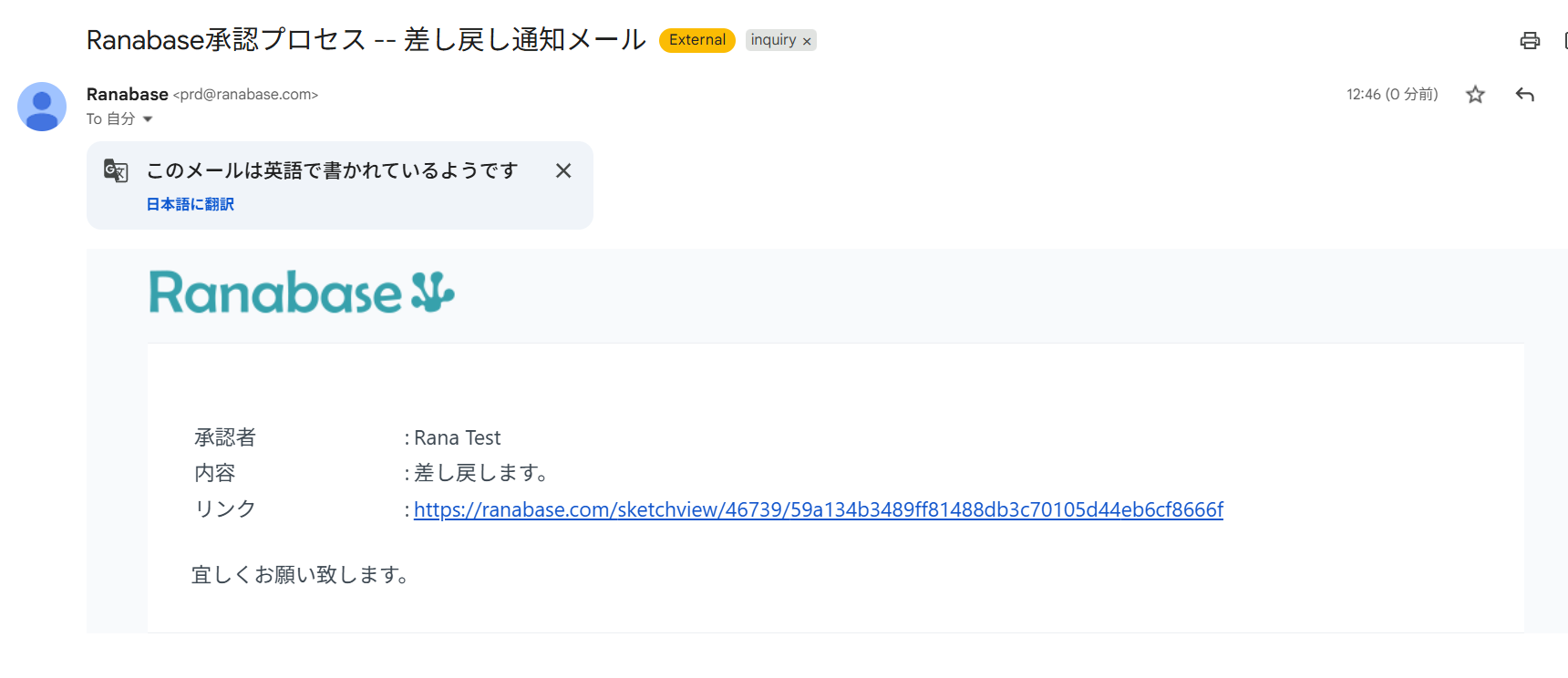
Task: Click the yellow External tag
Action: (x=696, y=40)
